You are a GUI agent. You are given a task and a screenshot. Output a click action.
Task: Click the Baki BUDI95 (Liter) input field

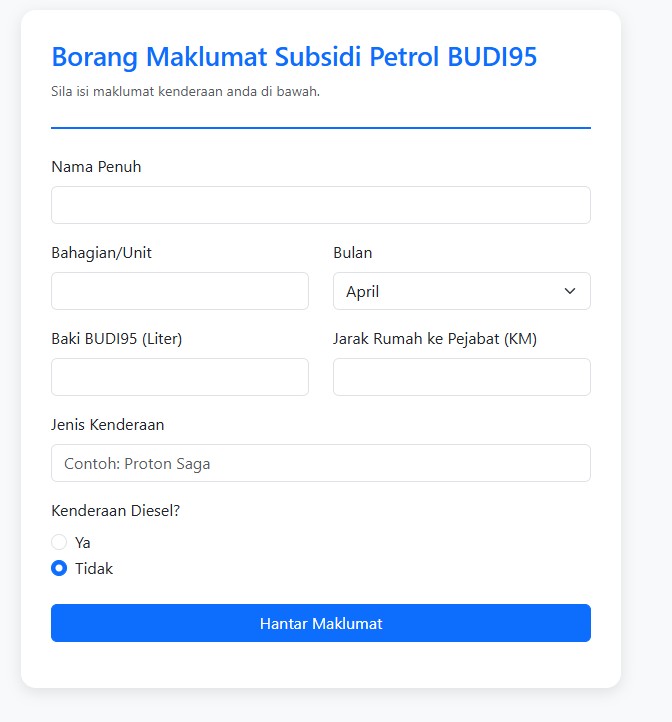click(180, 377)
